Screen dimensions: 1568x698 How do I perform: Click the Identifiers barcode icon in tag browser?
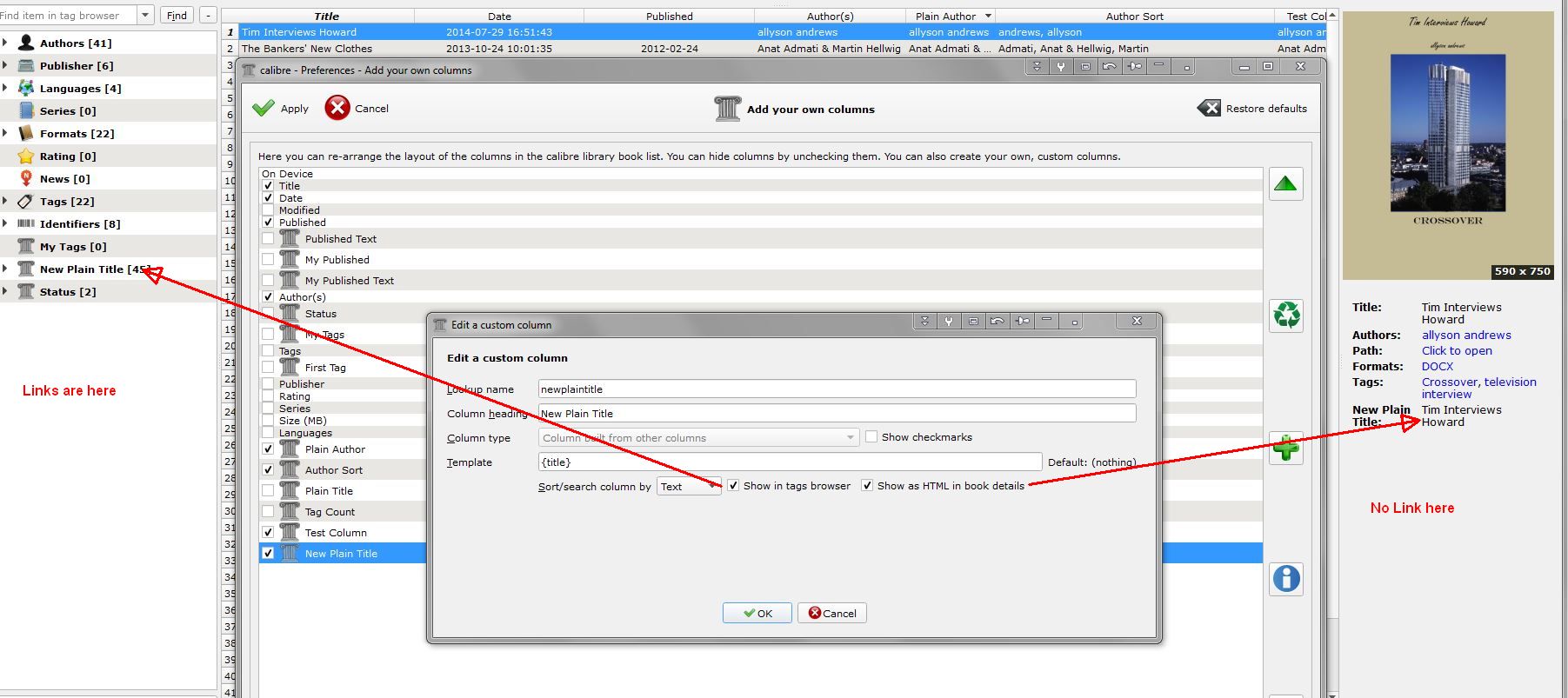[26, 223]
